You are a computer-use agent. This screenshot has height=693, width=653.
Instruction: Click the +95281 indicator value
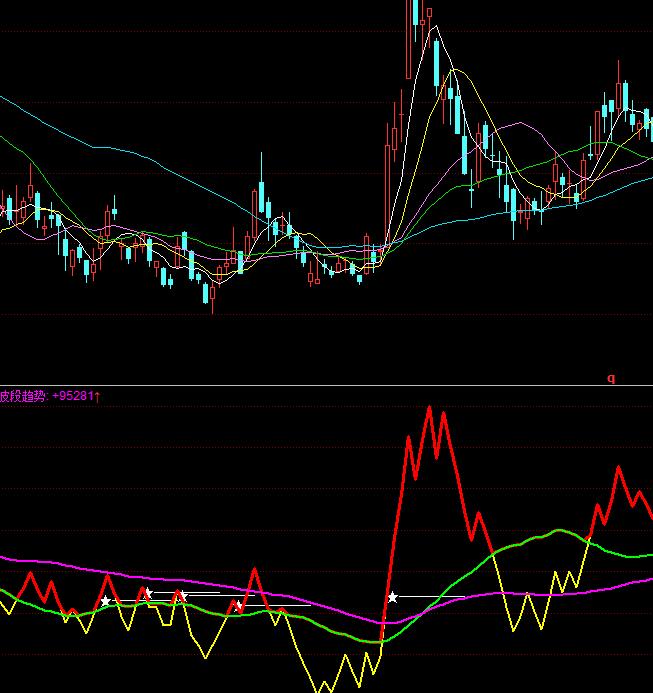pyautogui.click(x=73, y=396)
